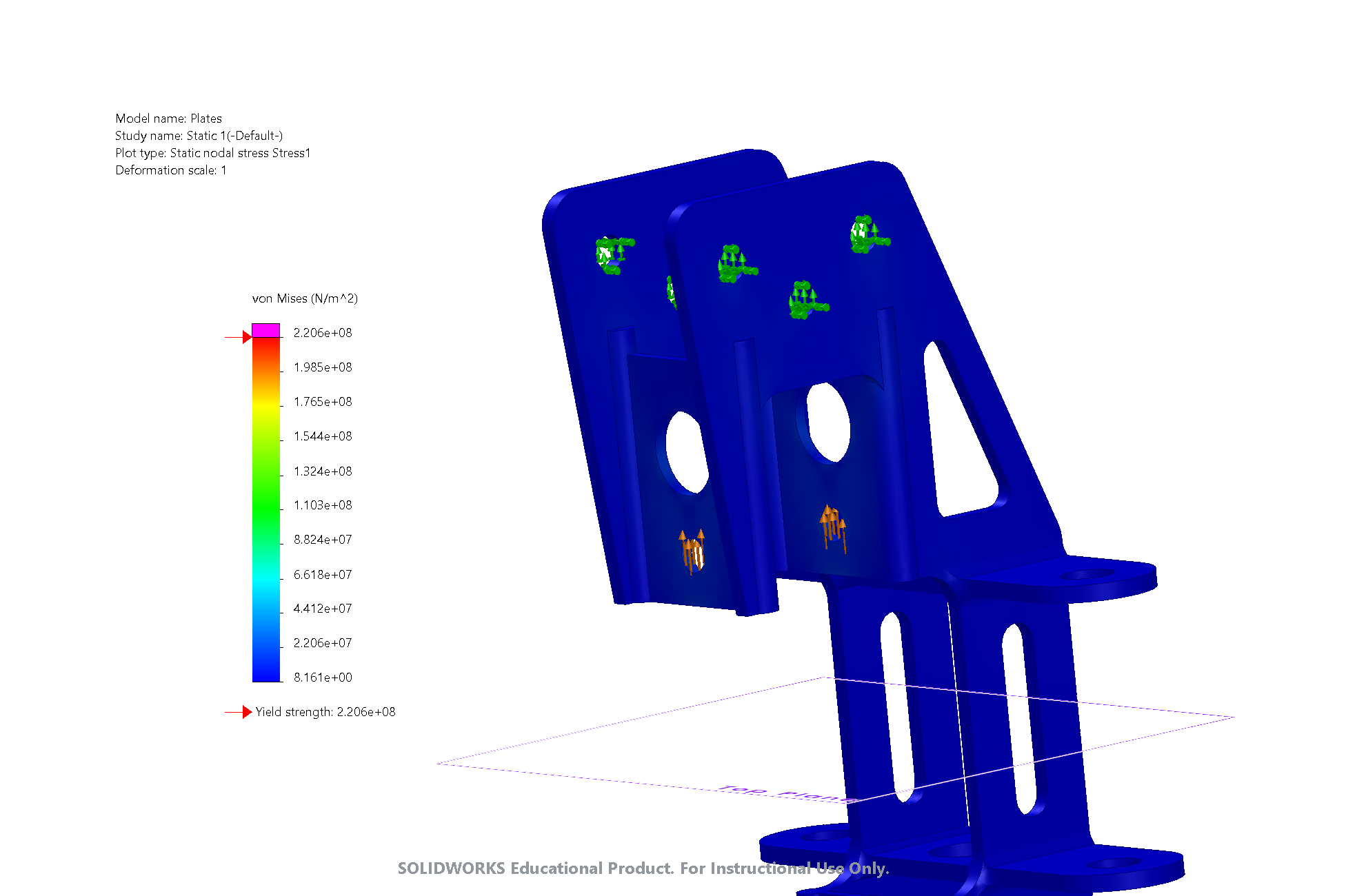Click the lowest green fixture on front plate
Image resolution: width=1366 pixels, height=896 pixels.
(805, 301)
